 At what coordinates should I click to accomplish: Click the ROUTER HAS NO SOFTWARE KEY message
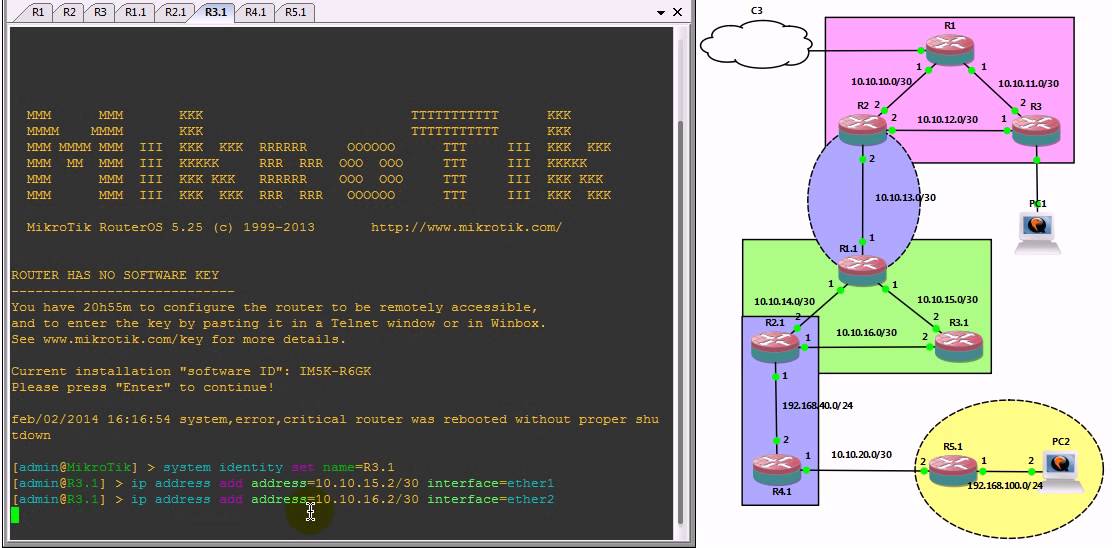pos(115,275)
